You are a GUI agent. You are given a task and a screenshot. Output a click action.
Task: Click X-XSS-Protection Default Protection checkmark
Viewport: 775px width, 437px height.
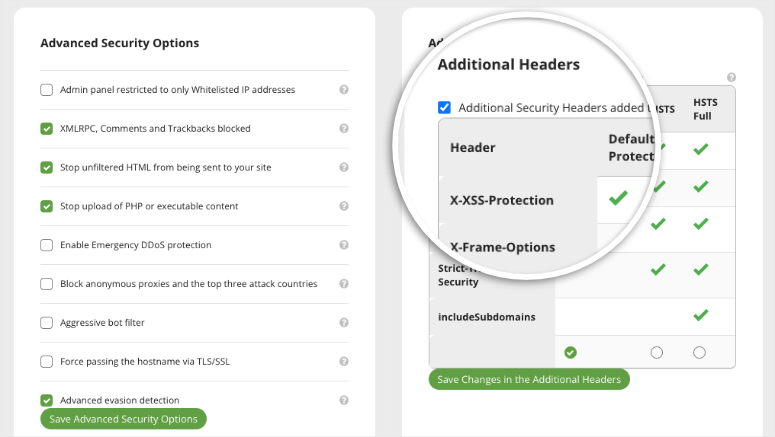coord(618,198)
